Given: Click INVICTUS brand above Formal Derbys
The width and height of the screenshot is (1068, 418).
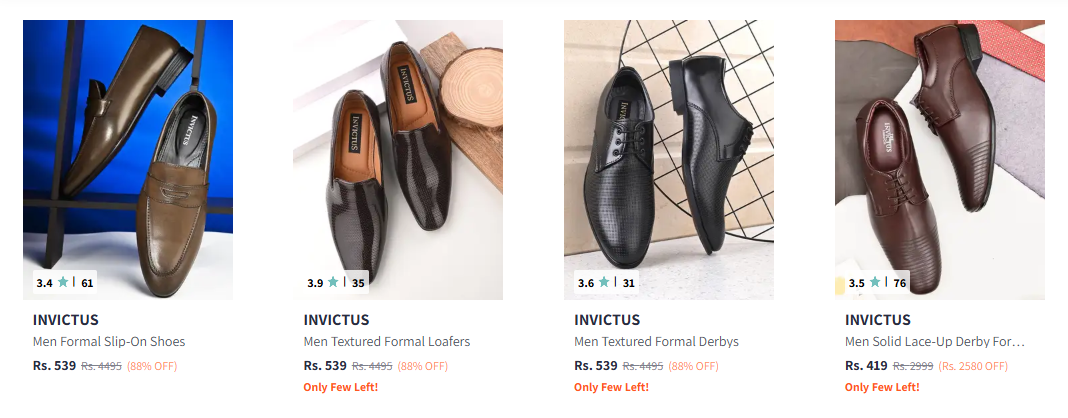Looking at the screenshot, I should [608, 320].
